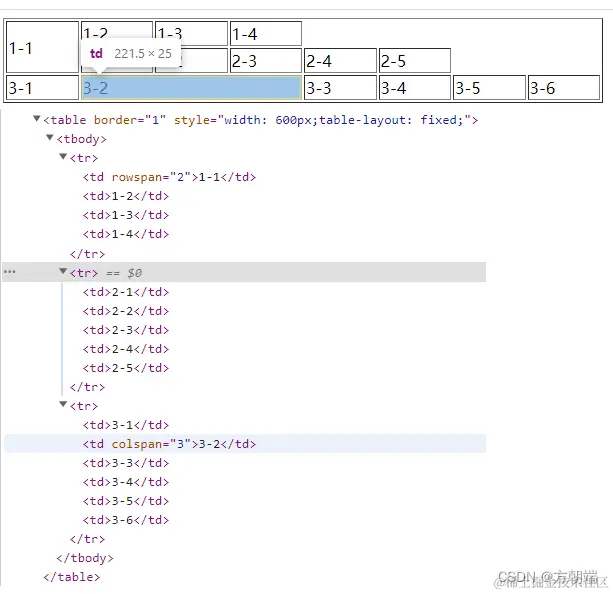Select the <td>3-3</td> node
The image size is (613, 594).
[x=126, y=463]
